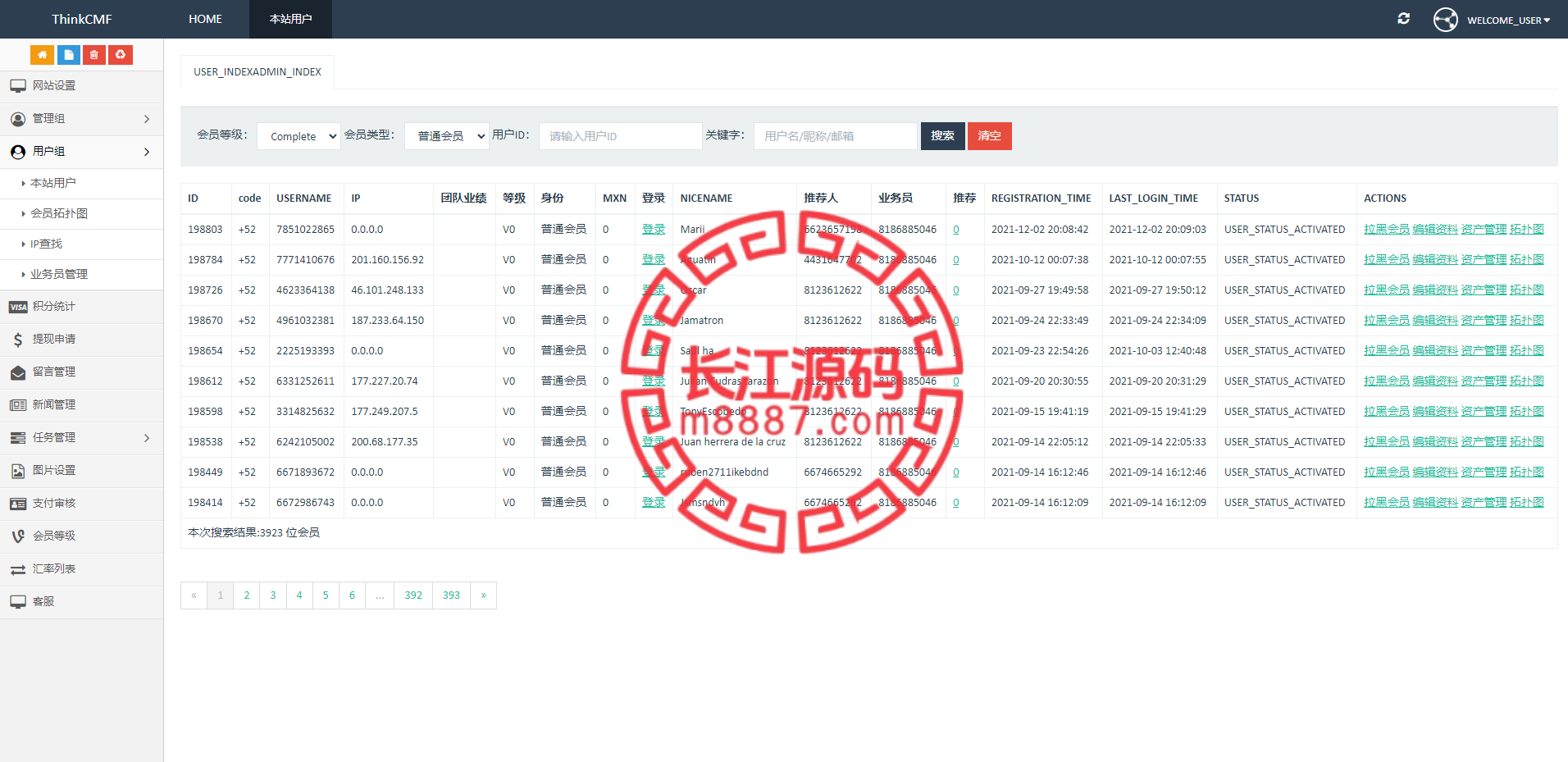This screenshot has width=1568, height=762.
Task: Expand the 管理组 chevron
Action: (147, 119)
